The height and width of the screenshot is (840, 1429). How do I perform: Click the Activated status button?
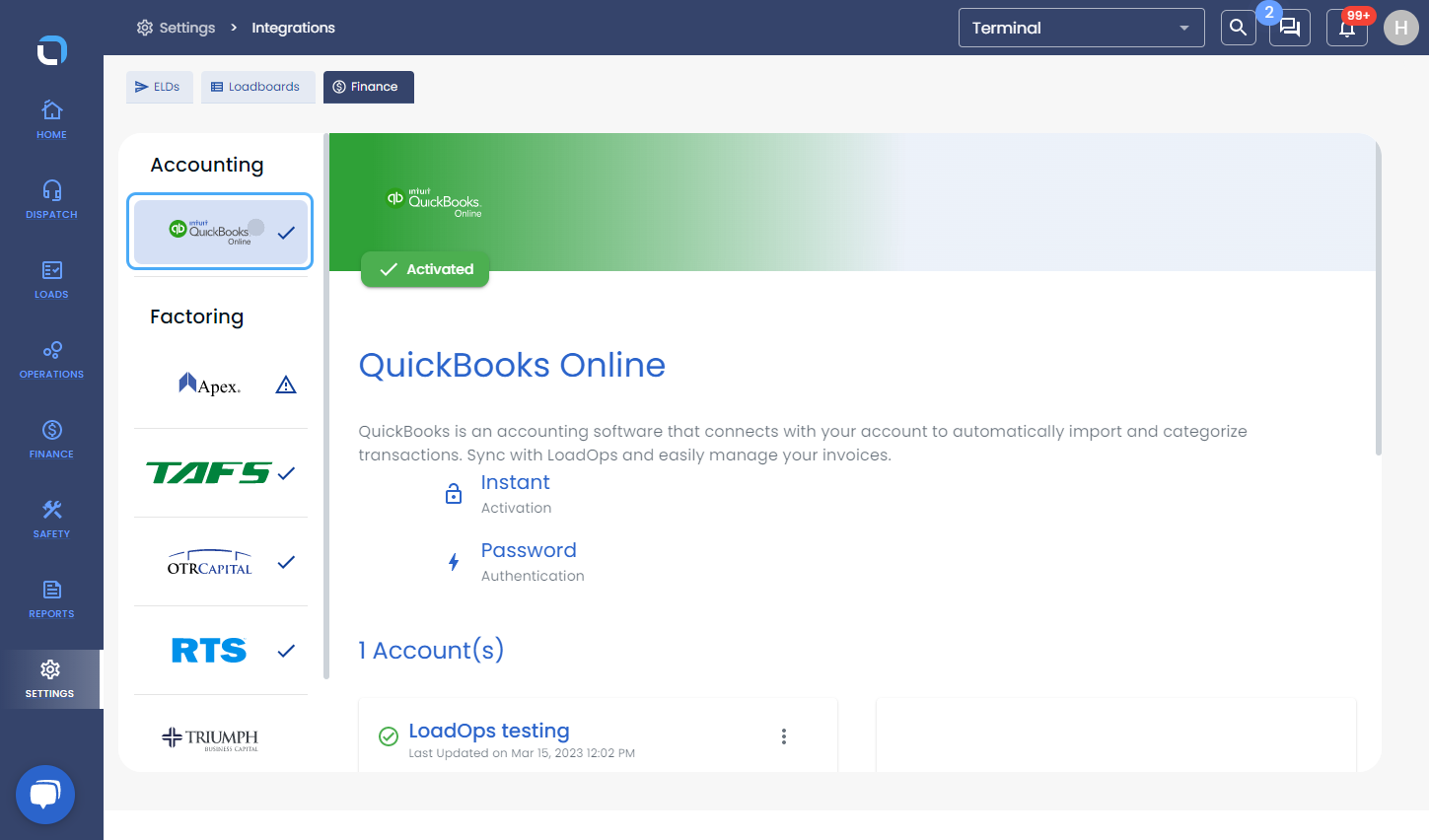(425, 269)
